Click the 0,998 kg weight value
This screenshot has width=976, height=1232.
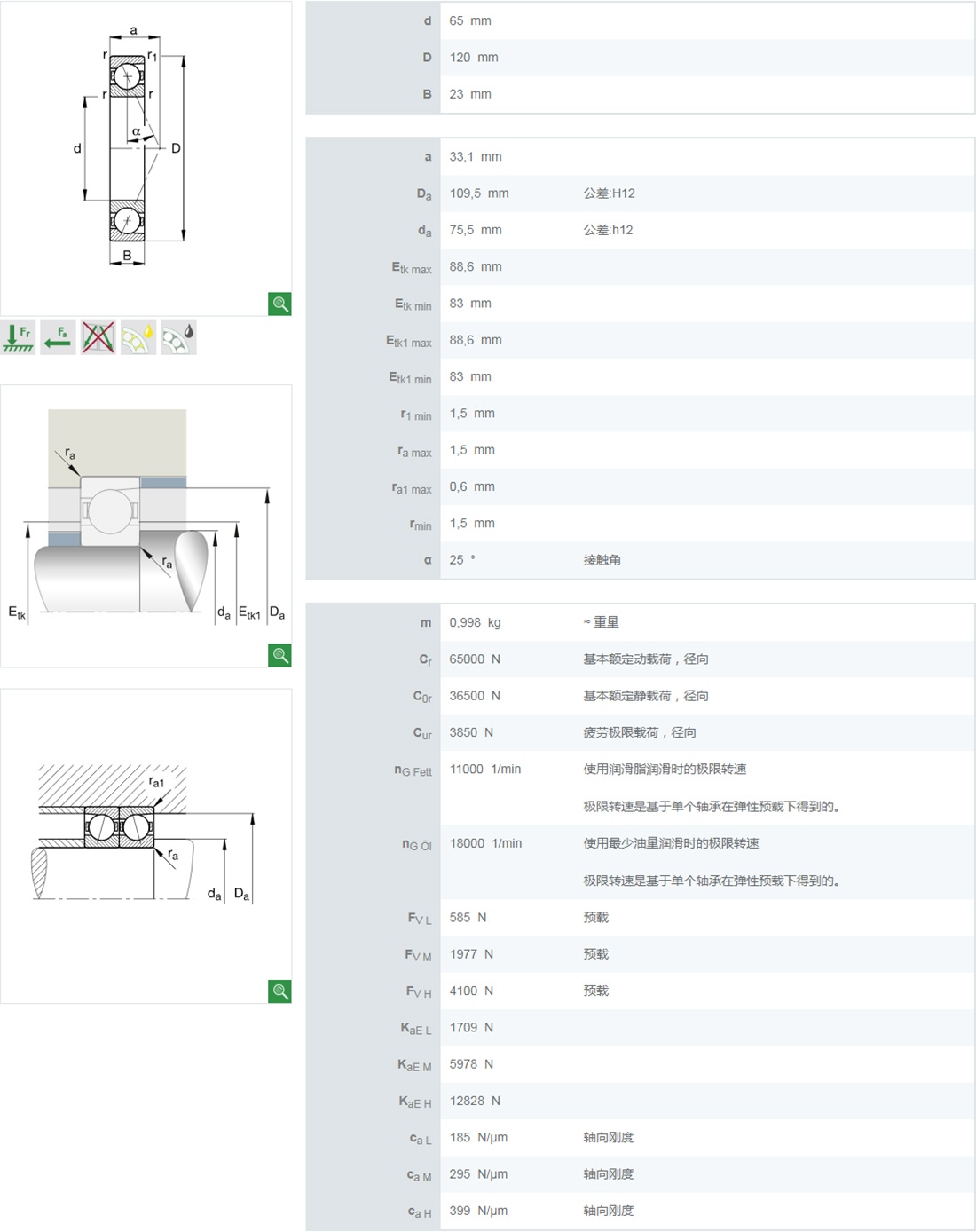click(475, 622)
